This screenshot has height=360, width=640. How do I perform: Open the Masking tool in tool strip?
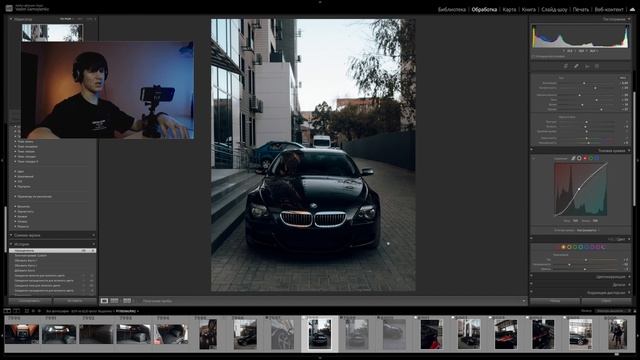coord(597,66)
